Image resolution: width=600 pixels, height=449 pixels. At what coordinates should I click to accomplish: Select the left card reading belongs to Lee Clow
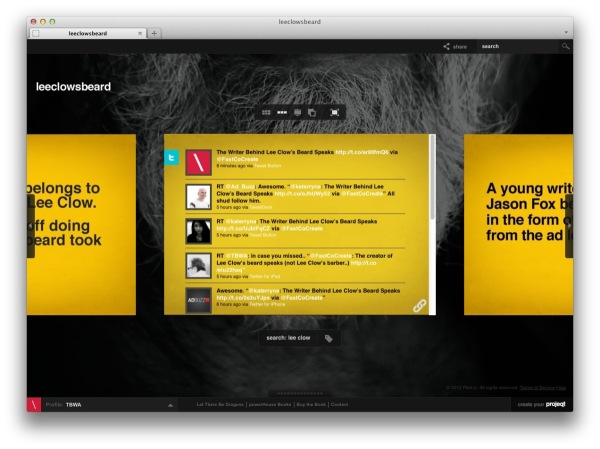[x=81, y=225]
